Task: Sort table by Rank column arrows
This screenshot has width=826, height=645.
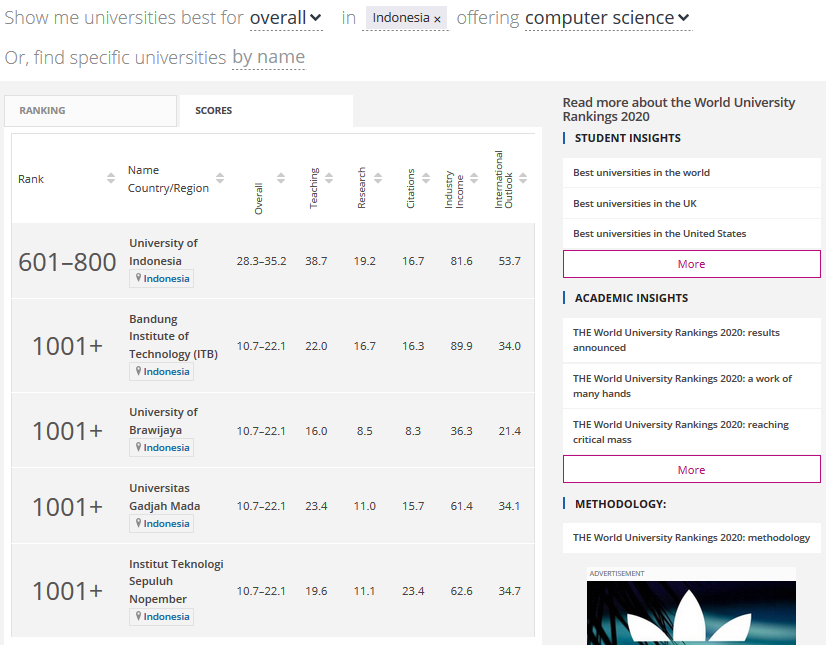Action: coord(111,179)
